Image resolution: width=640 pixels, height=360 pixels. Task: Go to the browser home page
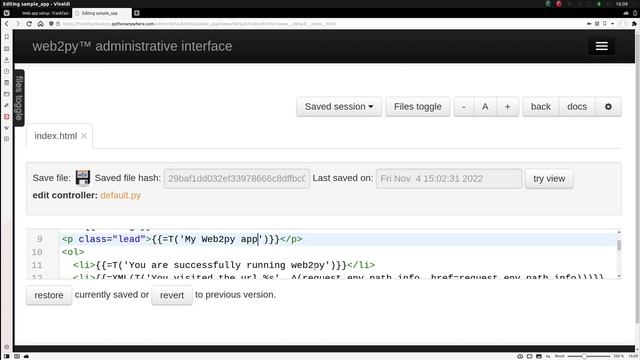[40, 24]
